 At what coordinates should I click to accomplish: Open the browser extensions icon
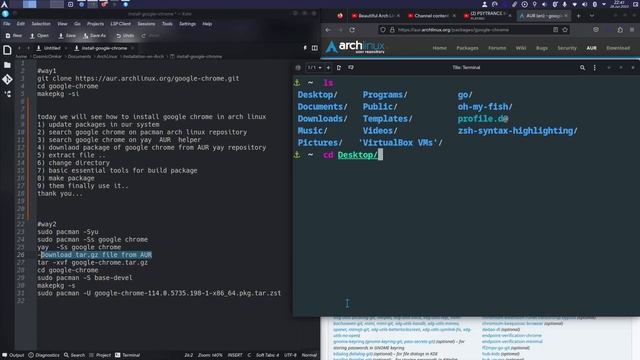pyautogui.click(x=620, y=30)
